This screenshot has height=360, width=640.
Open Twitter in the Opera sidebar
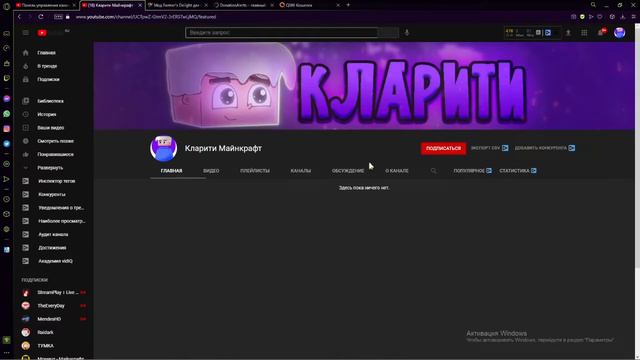point(7,144)
